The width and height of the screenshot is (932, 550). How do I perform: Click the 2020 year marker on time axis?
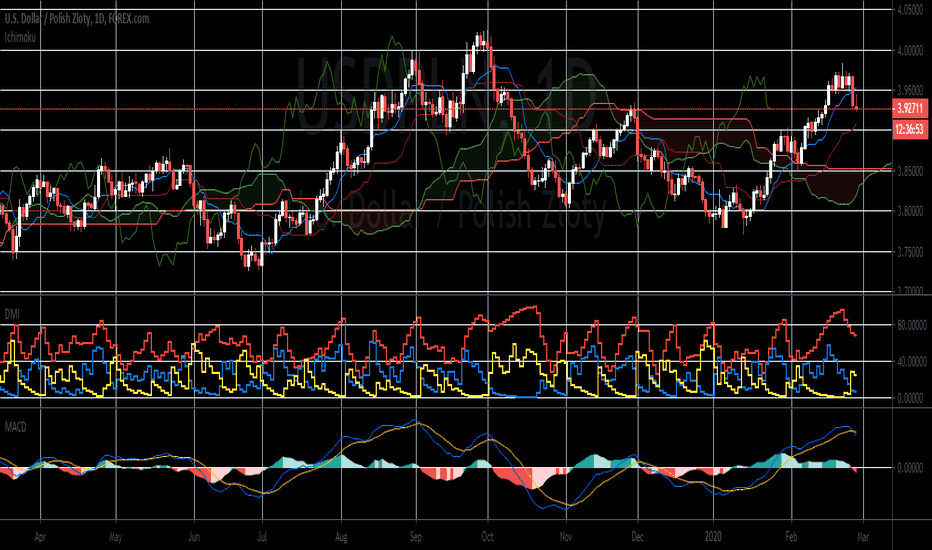point(713,537)
